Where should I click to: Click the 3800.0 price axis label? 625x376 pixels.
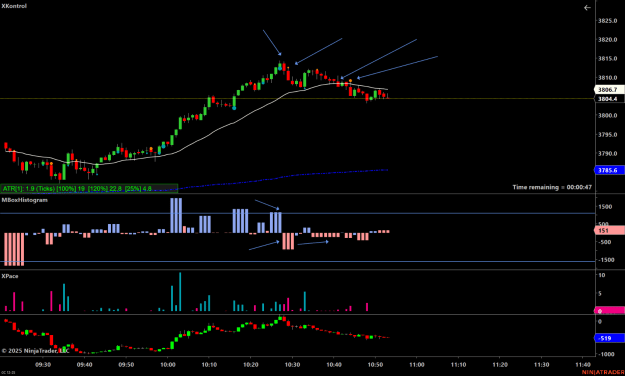[x=607, y=116]
